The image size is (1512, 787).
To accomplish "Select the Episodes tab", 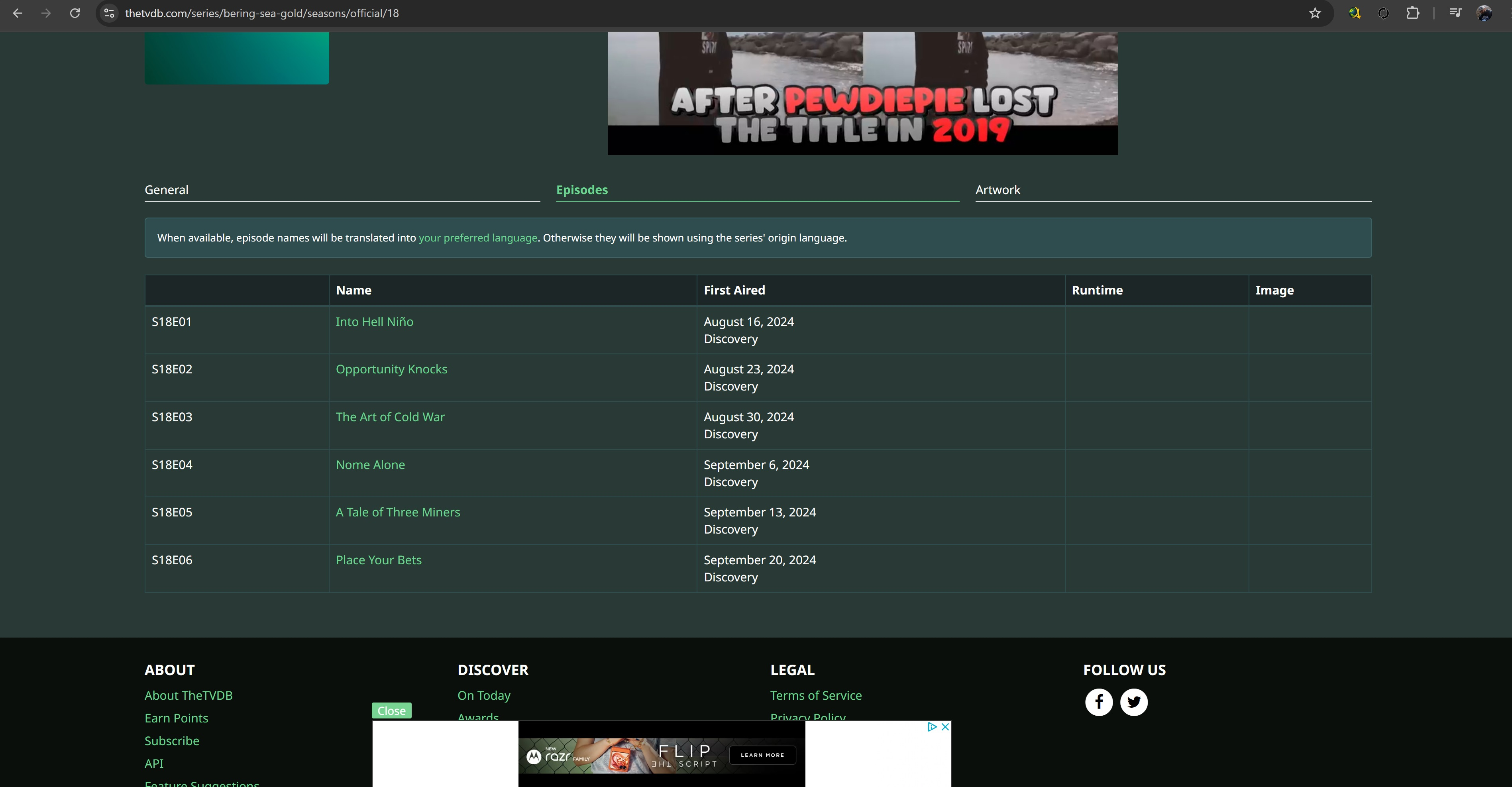I will coord(582,190).
